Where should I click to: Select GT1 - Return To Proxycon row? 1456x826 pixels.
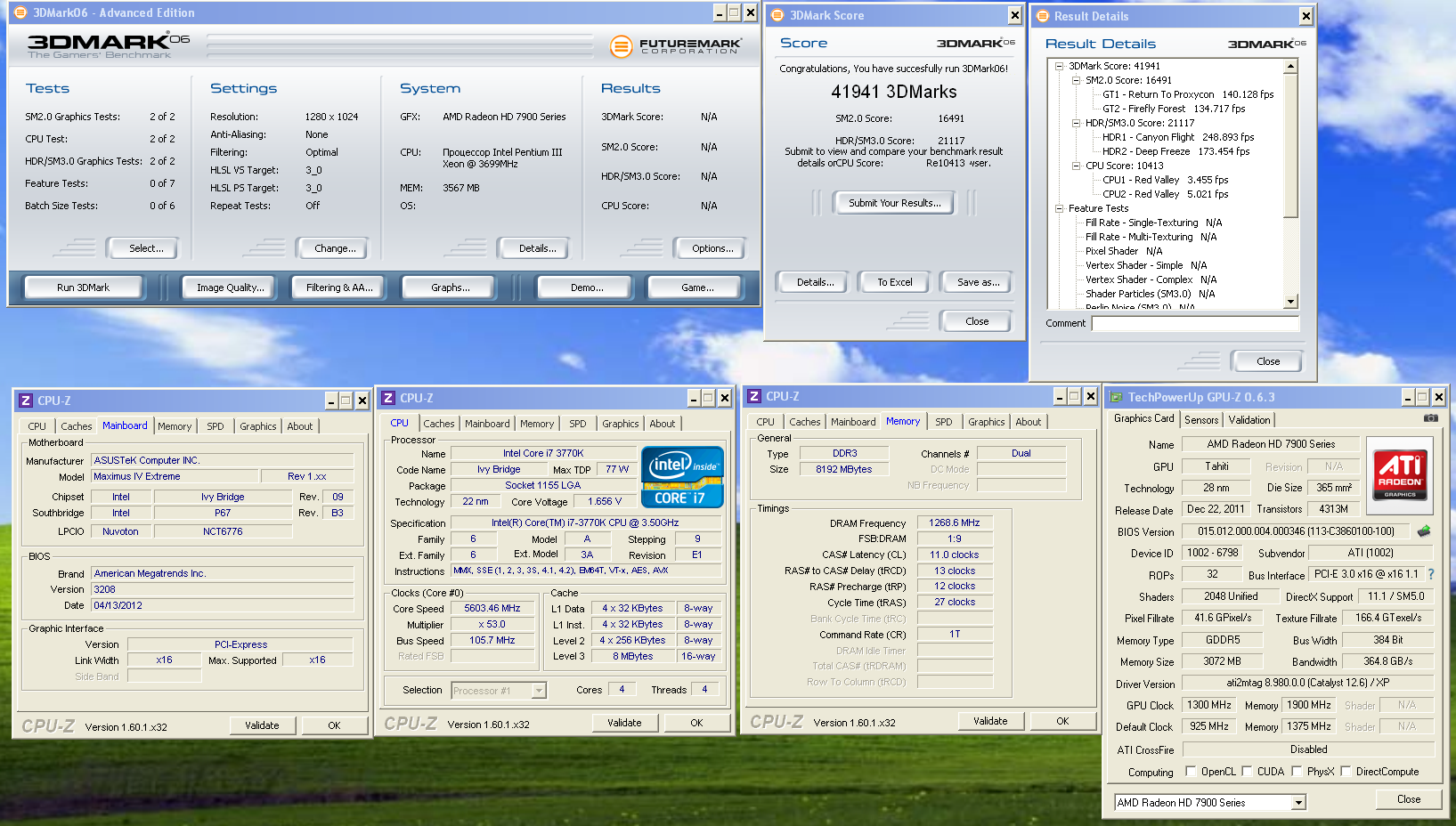pos(1188,94)
